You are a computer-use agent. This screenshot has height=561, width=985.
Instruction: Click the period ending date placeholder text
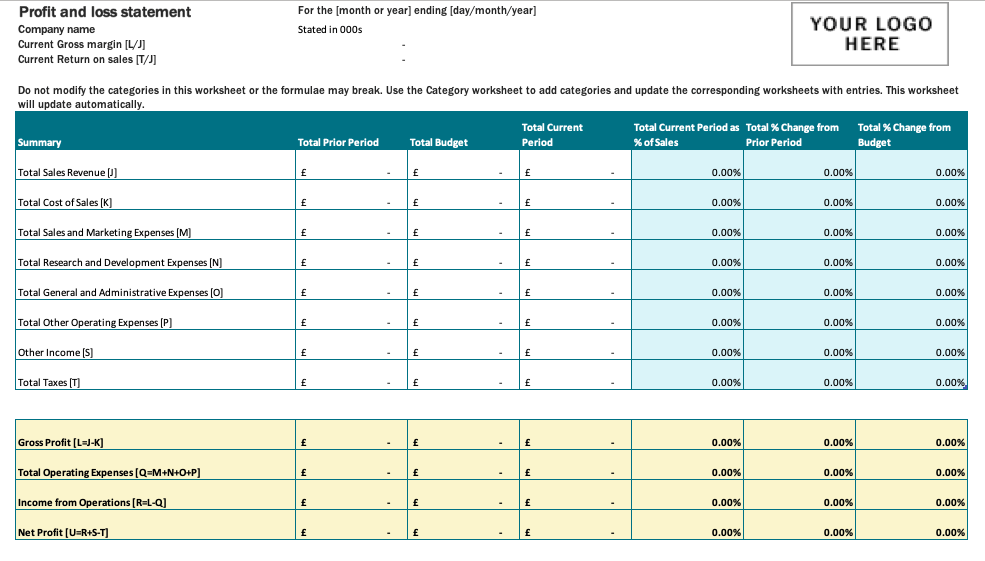(x=417, y=11)
